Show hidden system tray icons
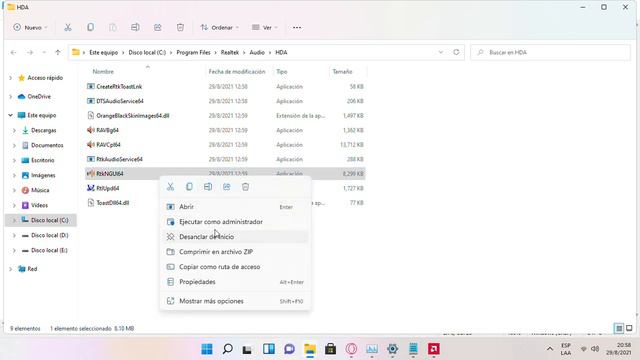This screenshot has width=640, height=360. pos(550,349)
